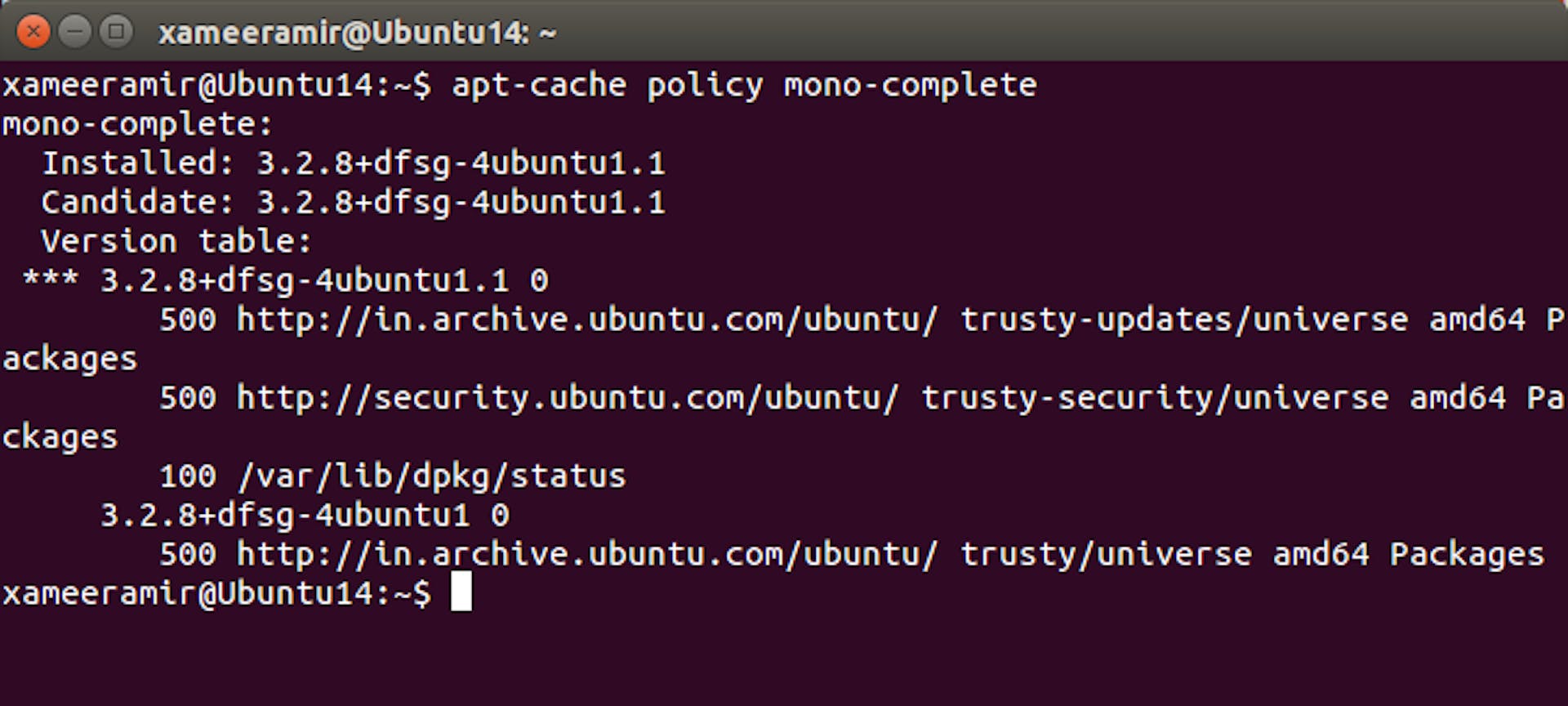This screenshot has height=706, width=1568.
Task: Click the priority number 100
Action: pos(188,476)
